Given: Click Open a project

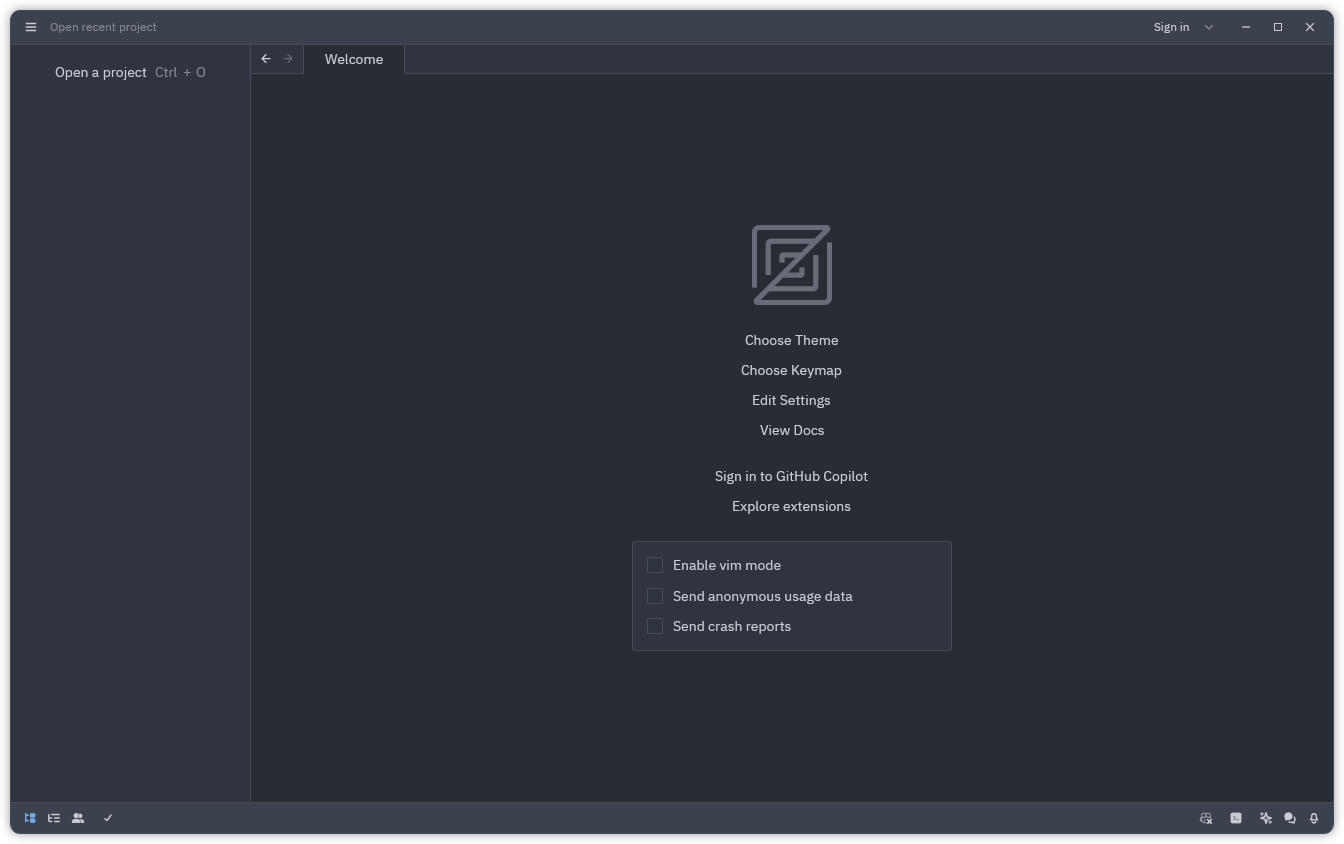Looking at the screenshot, I should tap(100, 72).
